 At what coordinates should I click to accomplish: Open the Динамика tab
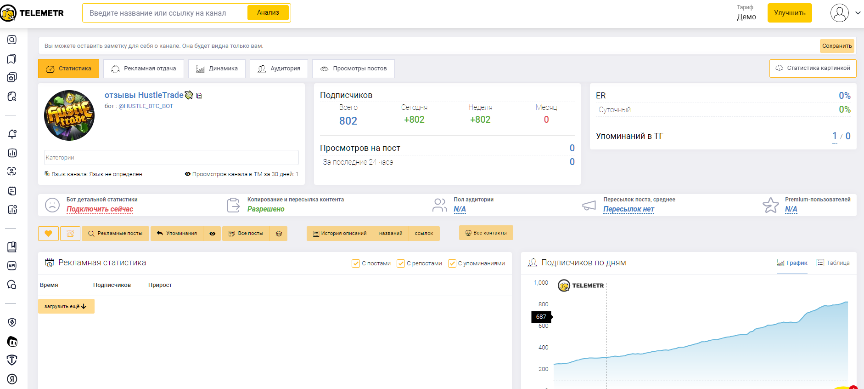pyautogui.click(x=217, y=68)
